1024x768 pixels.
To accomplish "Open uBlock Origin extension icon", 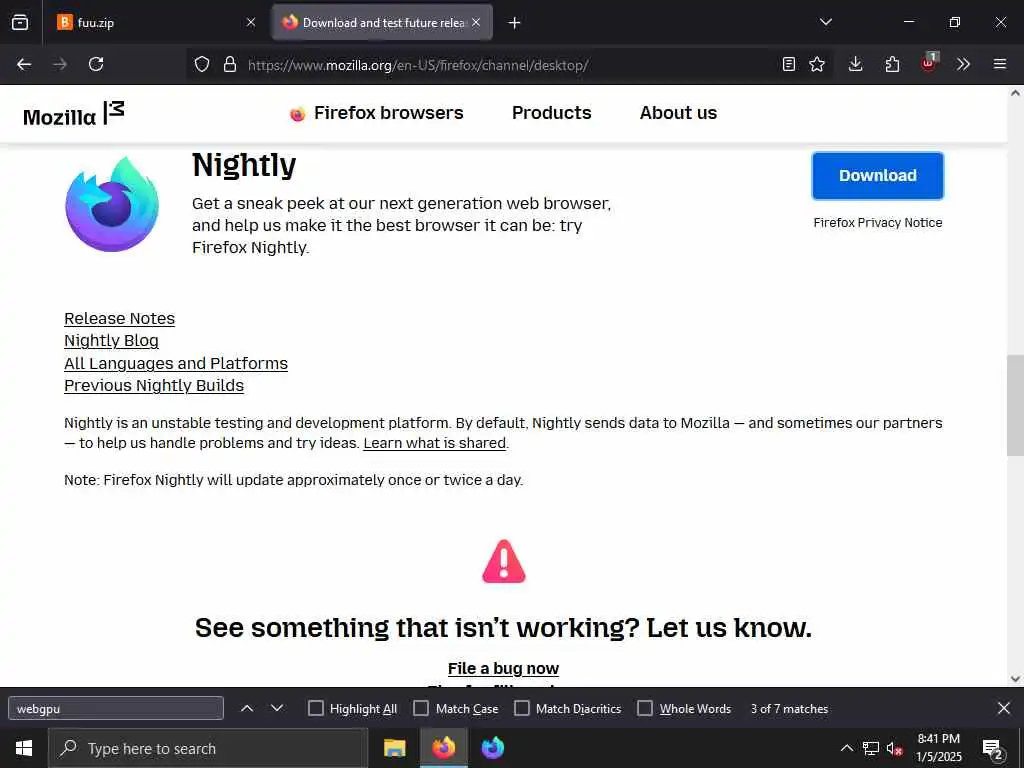I will point(929,63).
